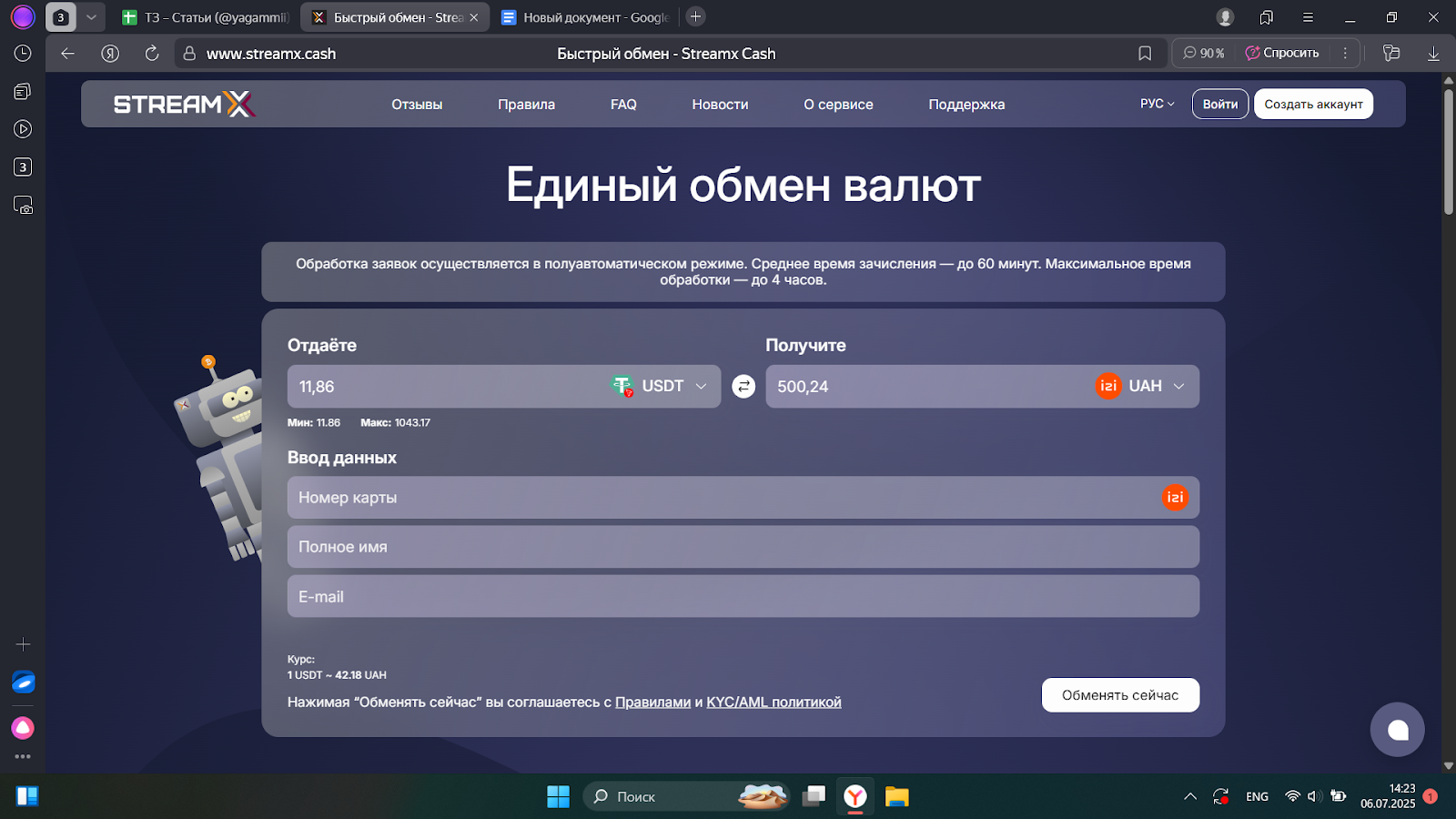Switch the ENG keyboard language
The height and width of the screenshot is (819, 1456).
click(x=1257, y=797)
